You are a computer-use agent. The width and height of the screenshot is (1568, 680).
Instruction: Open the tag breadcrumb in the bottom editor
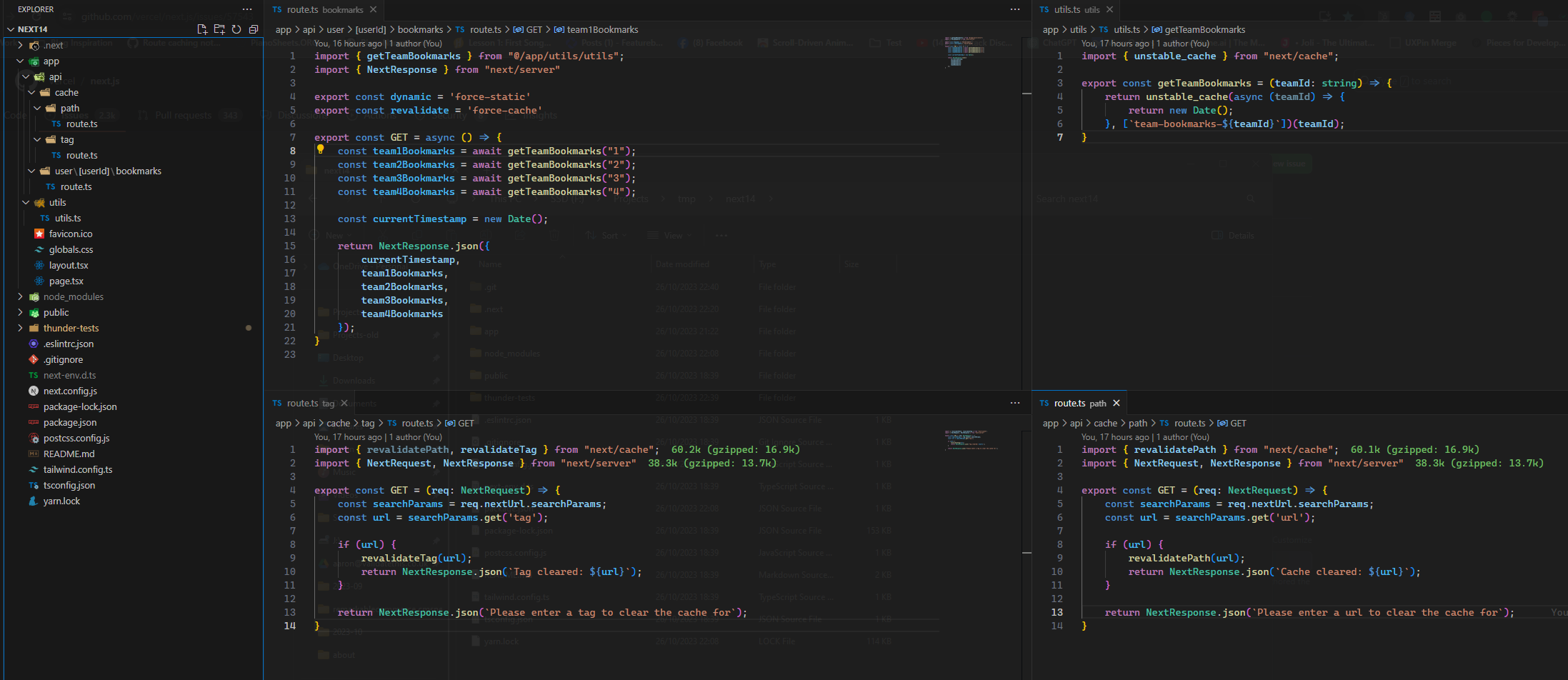click(x=368, y=423)
